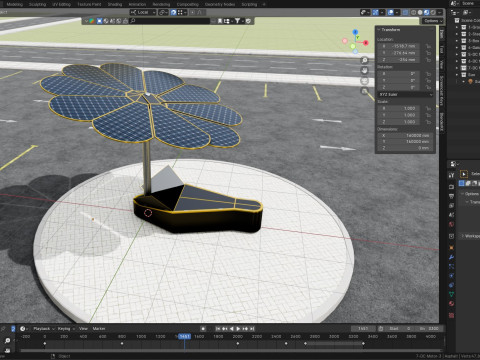Click the timeline zoom magnifier icon

click(x=7, y=340)
